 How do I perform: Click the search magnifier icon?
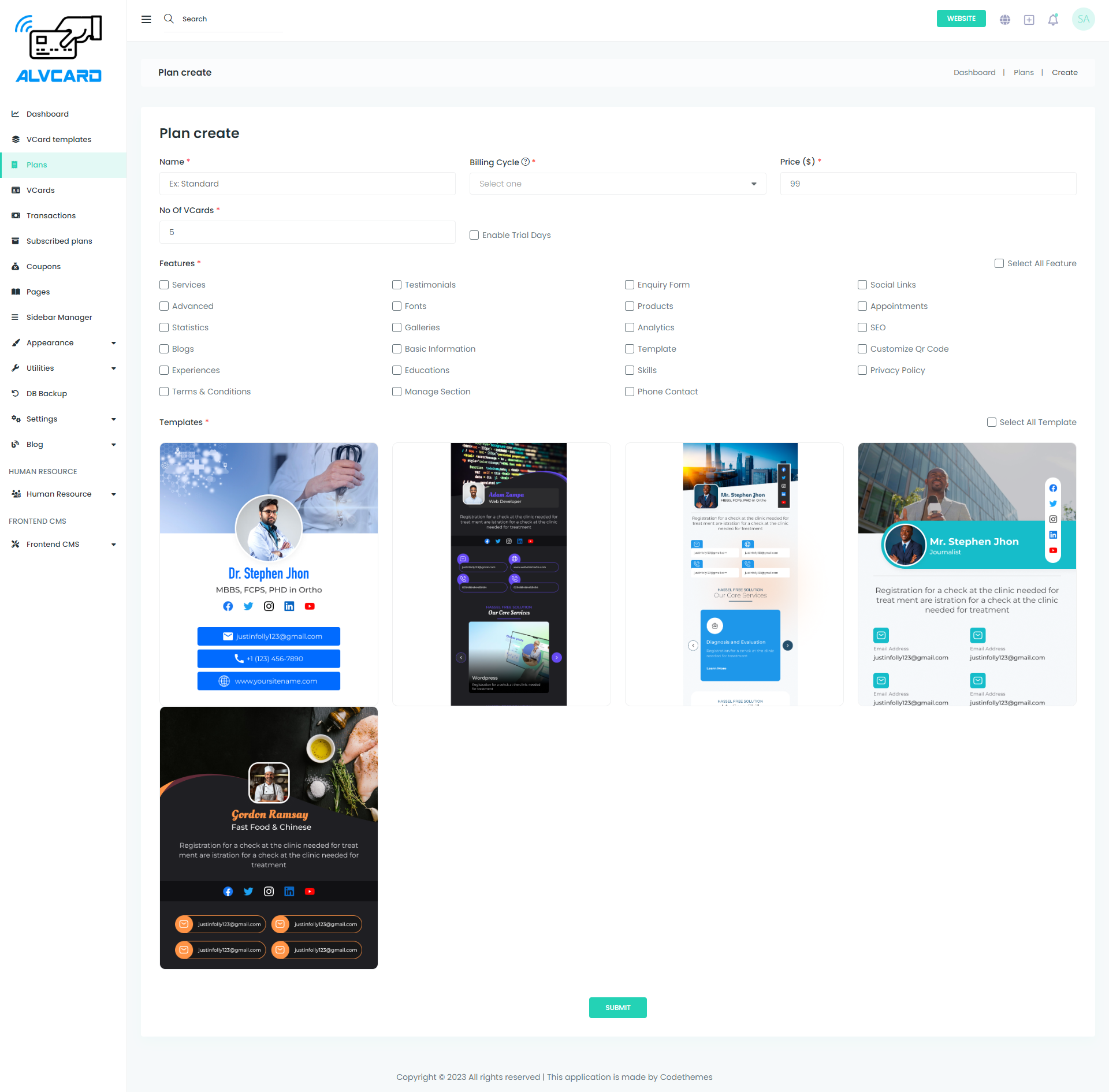coord(169,18)
